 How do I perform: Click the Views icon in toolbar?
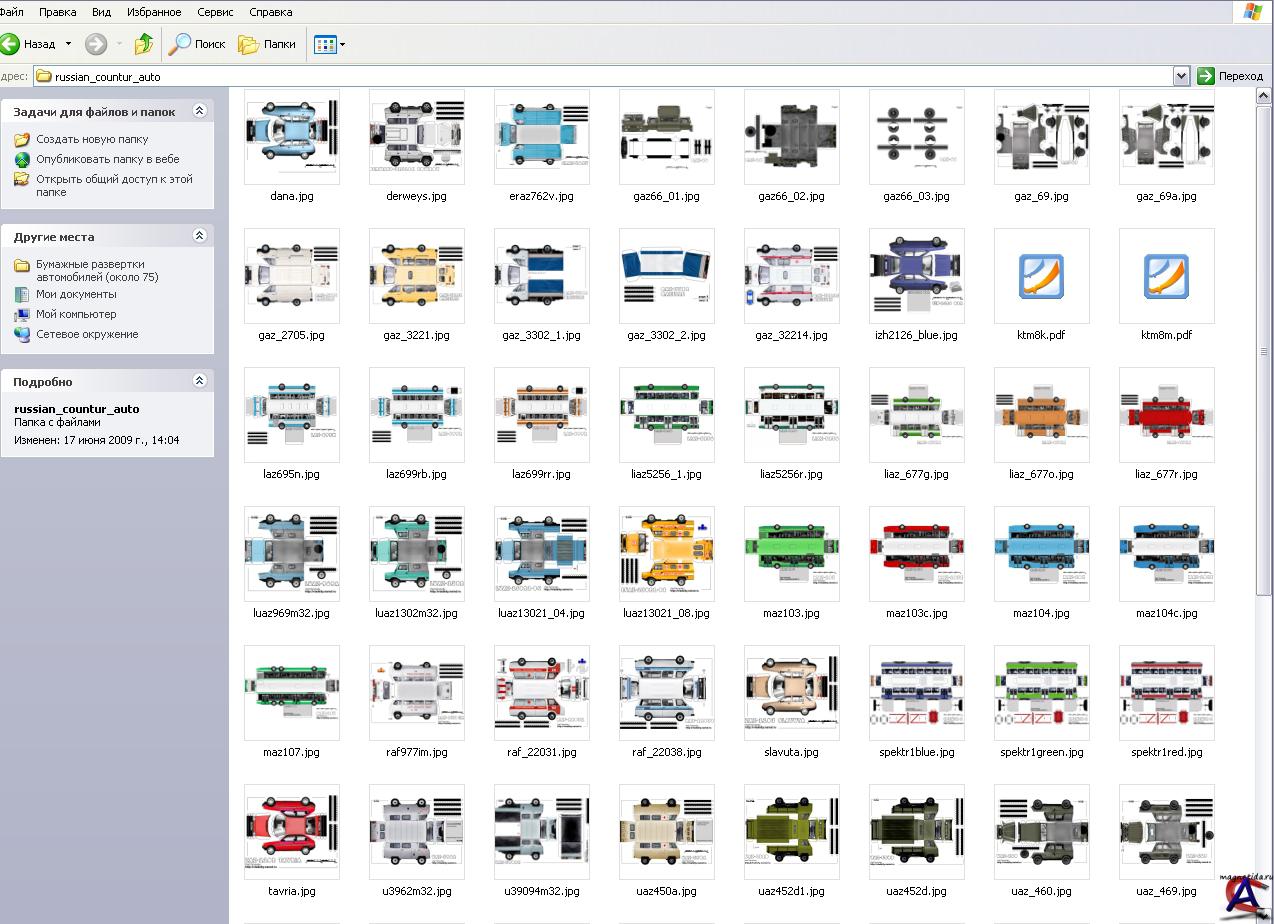[324, 44]
